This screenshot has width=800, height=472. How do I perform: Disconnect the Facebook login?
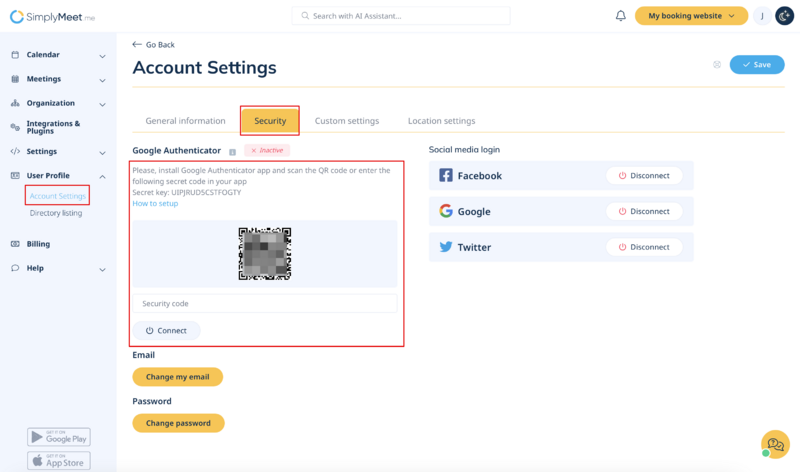coord(644,176)
